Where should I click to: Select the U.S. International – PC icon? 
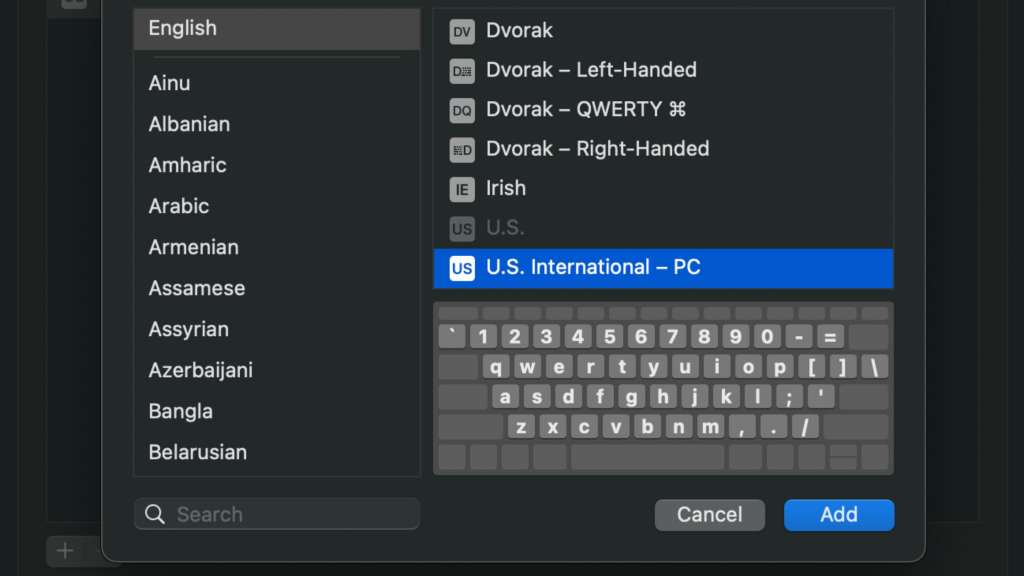coord(461,267)
